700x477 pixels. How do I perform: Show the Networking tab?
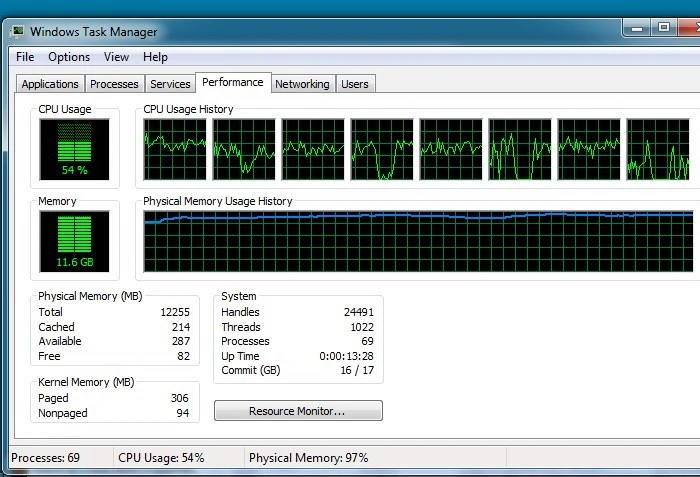coord(302,84)
